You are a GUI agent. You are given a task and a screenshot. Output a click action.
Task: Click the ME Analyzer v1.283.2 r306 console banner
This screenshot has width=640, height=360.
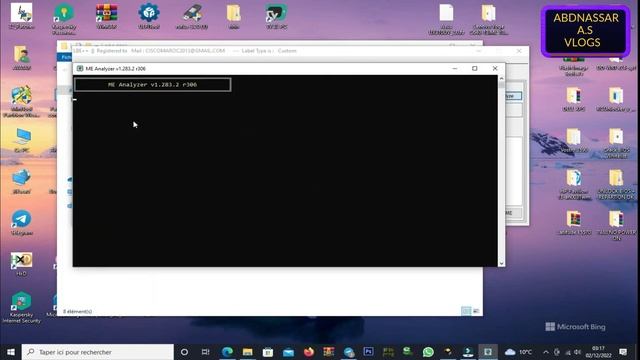(152, 84)
